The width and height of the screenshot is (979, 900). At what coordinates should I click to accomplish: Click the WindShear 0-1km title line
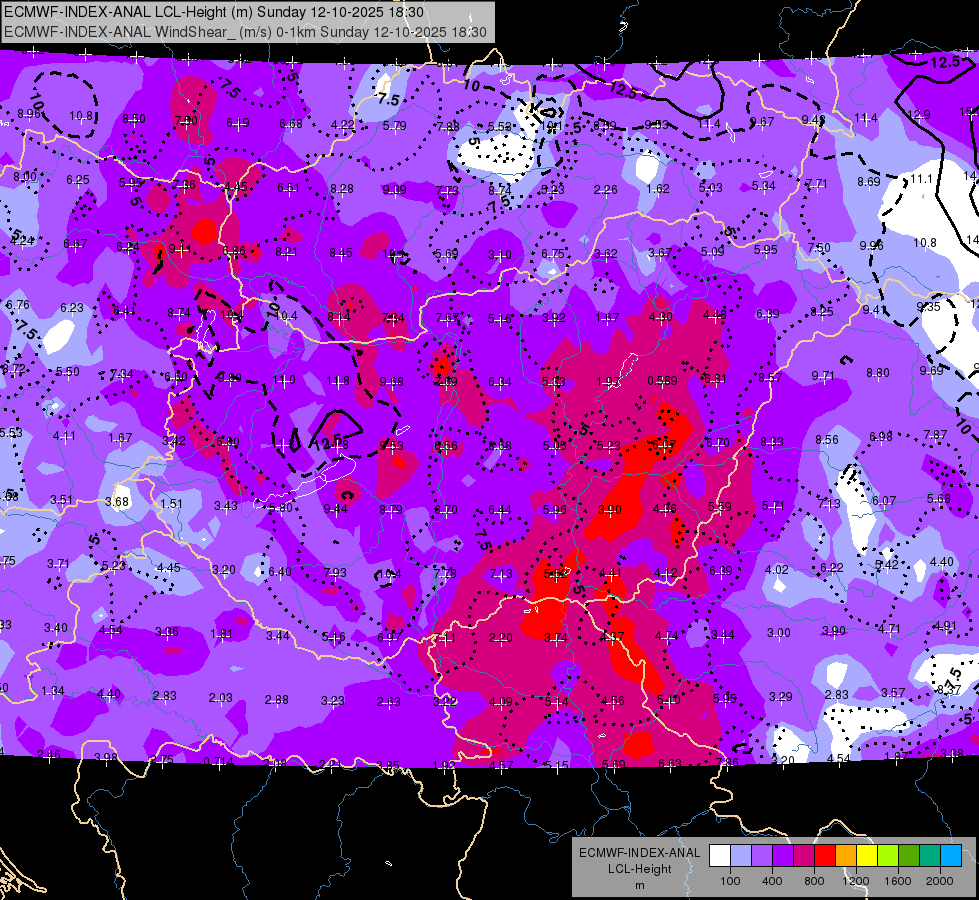[245, 32]
